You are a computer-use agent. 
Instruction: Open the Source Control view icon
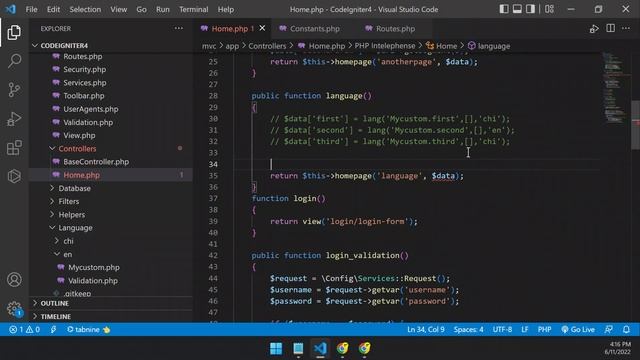coord(14,90)
